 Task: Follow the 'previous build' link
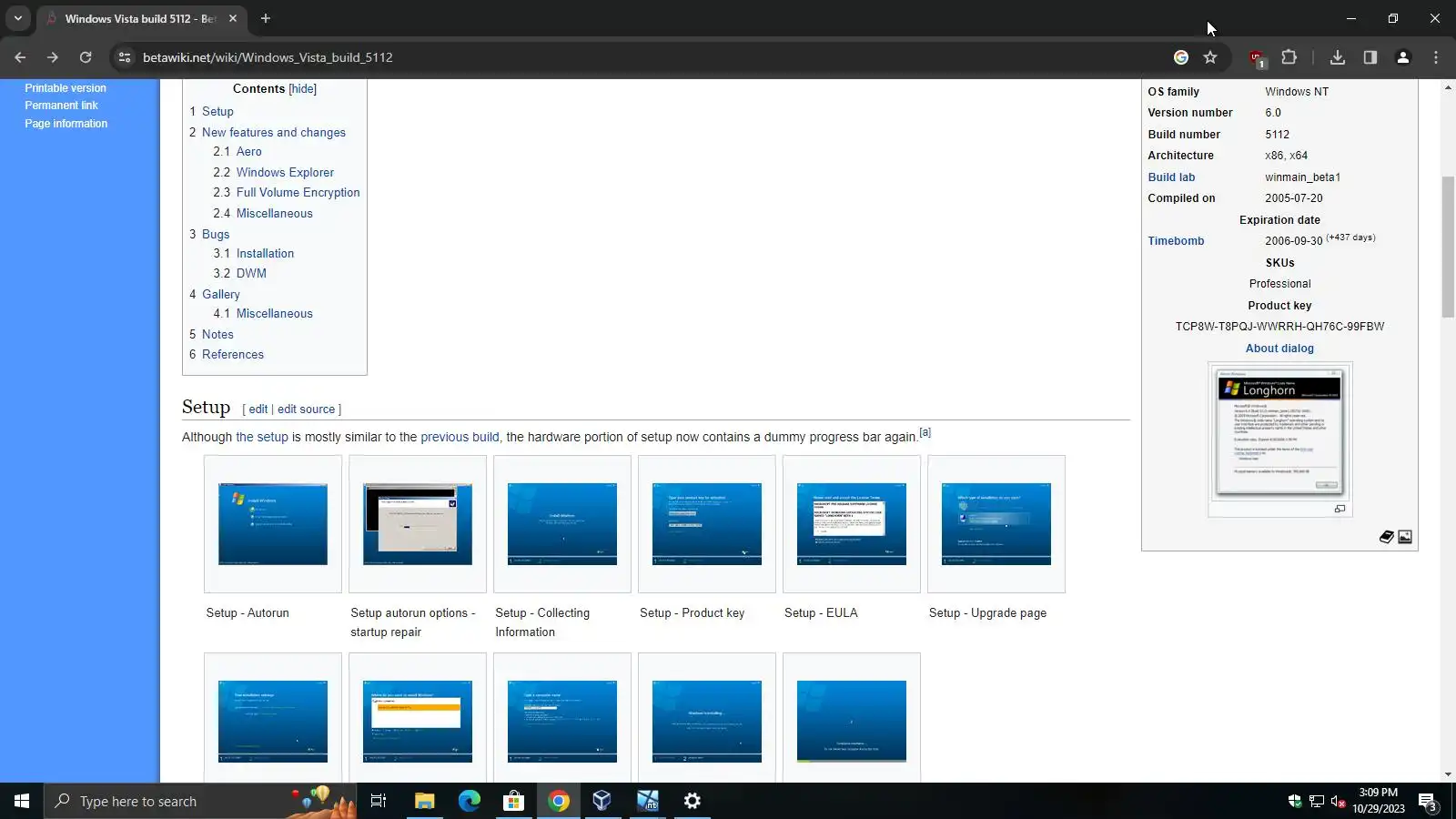[x=460, y=438]
